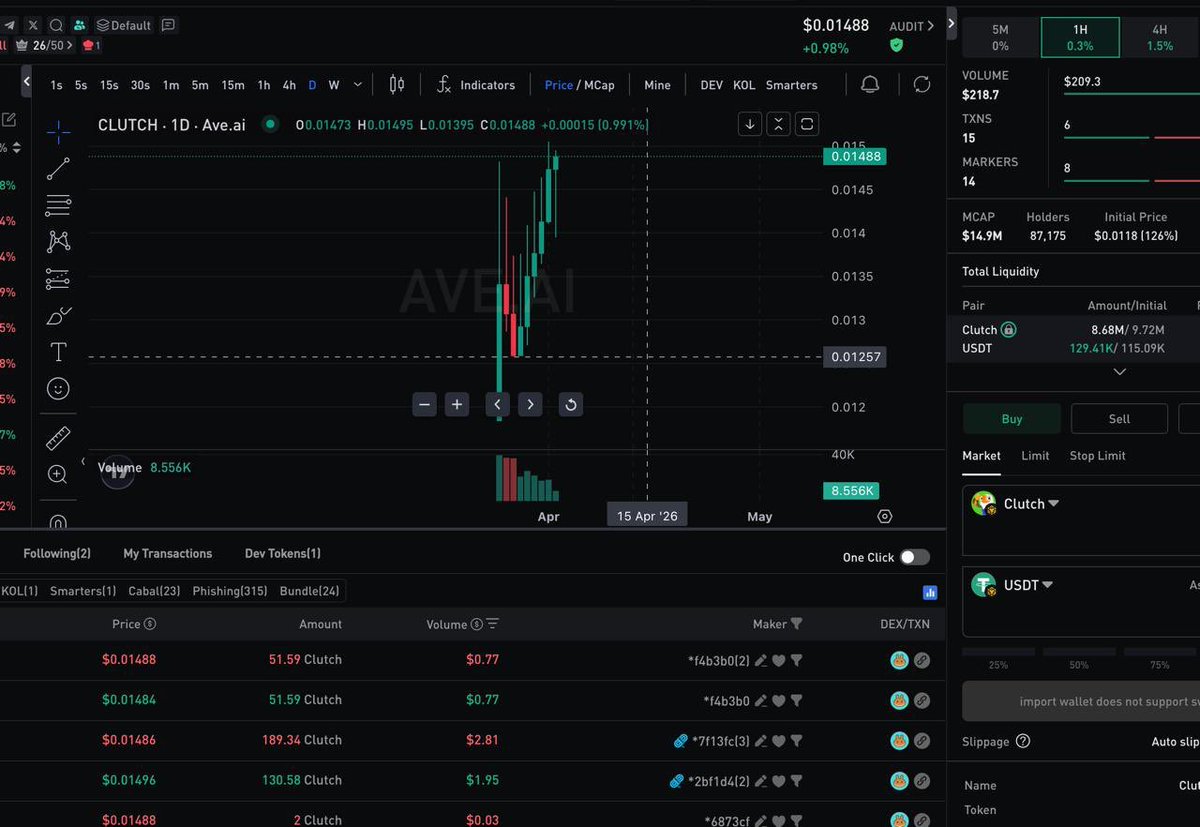
Task: Open the X social link icon
Action: (33, 25)
